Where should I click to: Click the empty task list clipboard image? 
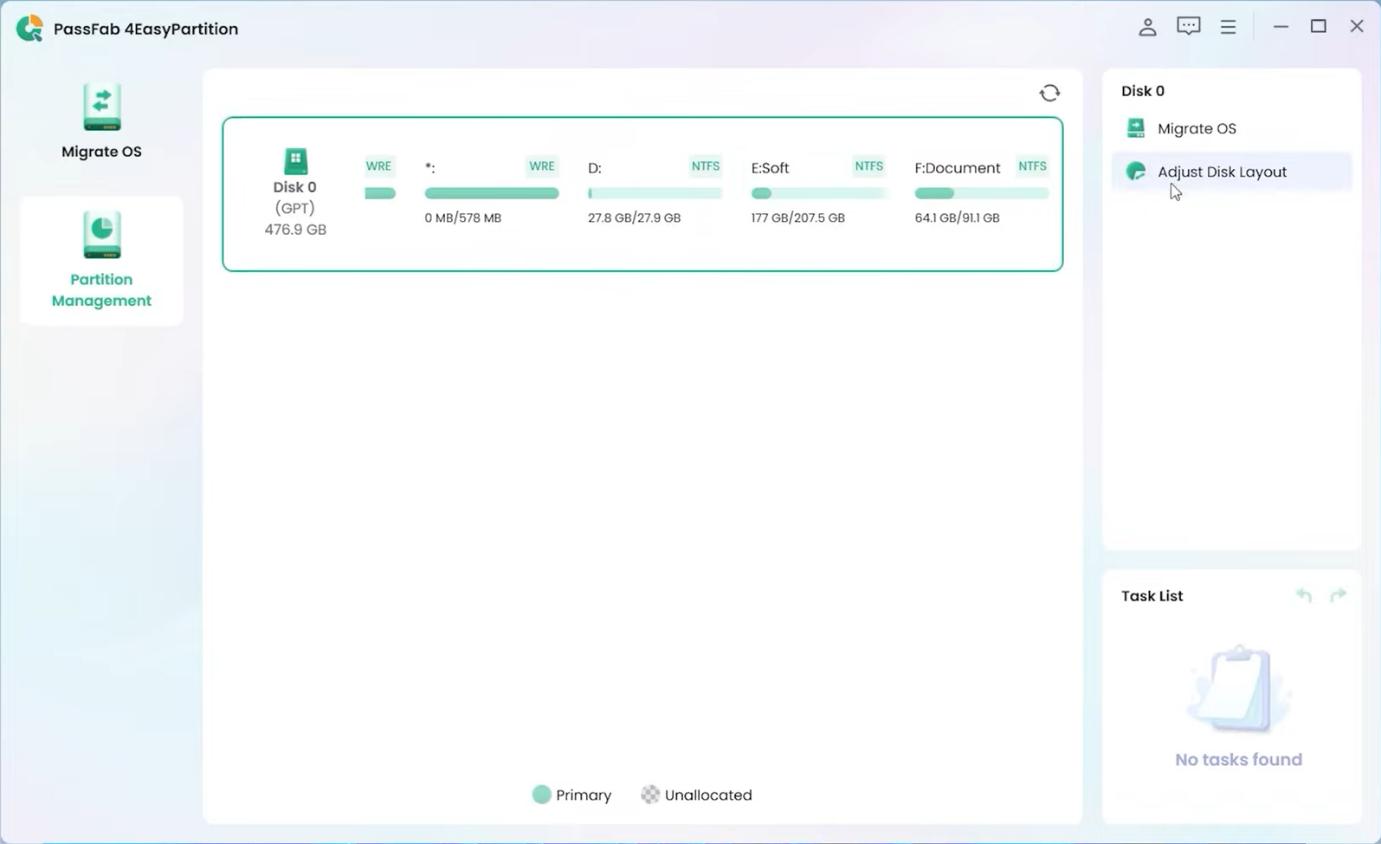1237,689
